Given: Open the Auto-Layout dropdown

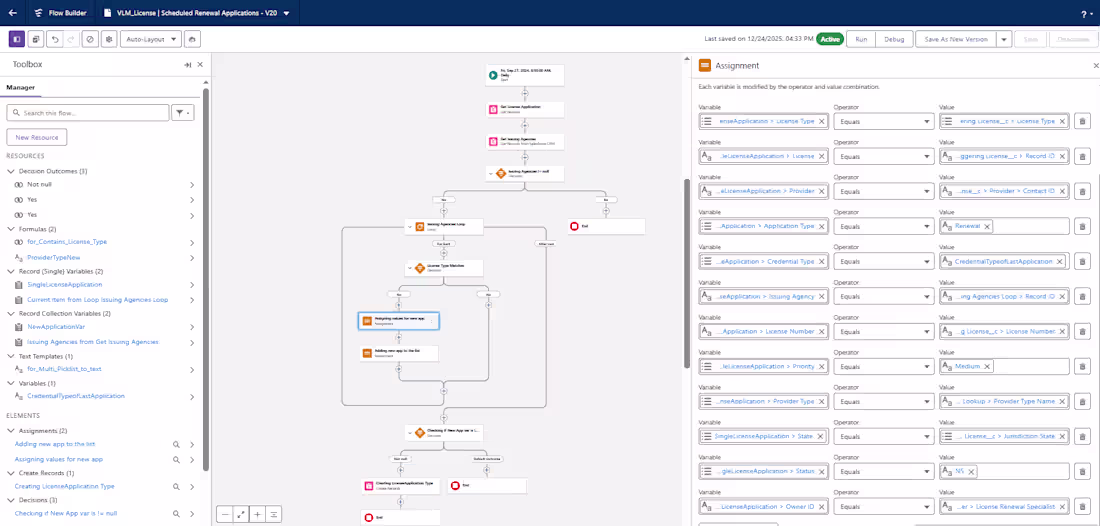Looking at the screenshot, I should pyautogui.click(x=151, y=39).
